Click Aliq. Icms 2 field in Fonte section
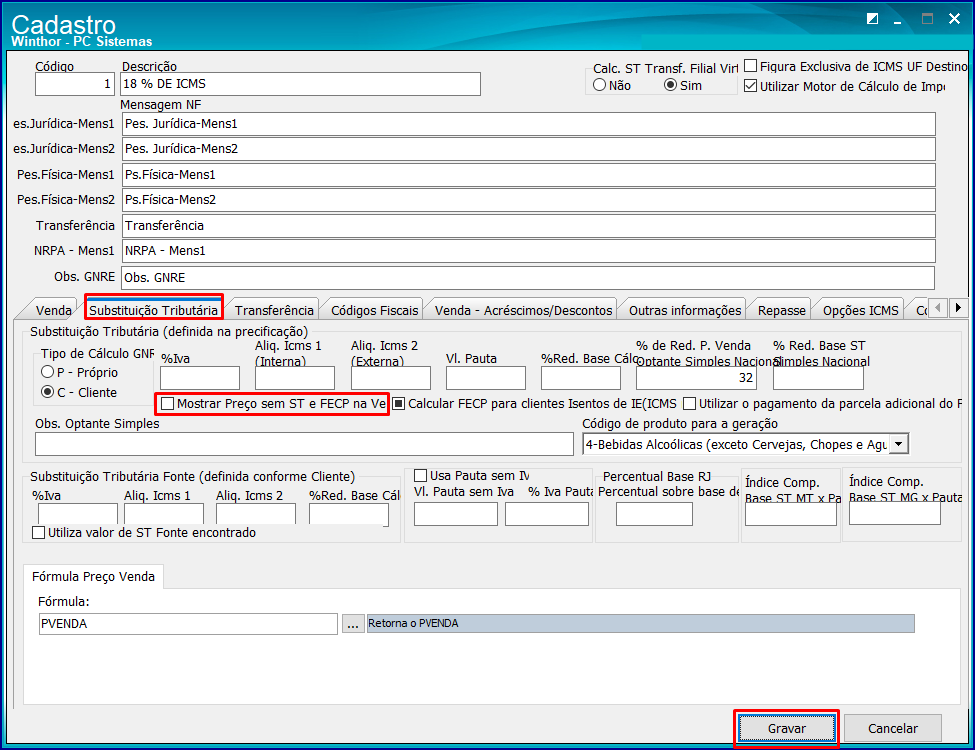 tap(256, 514)
